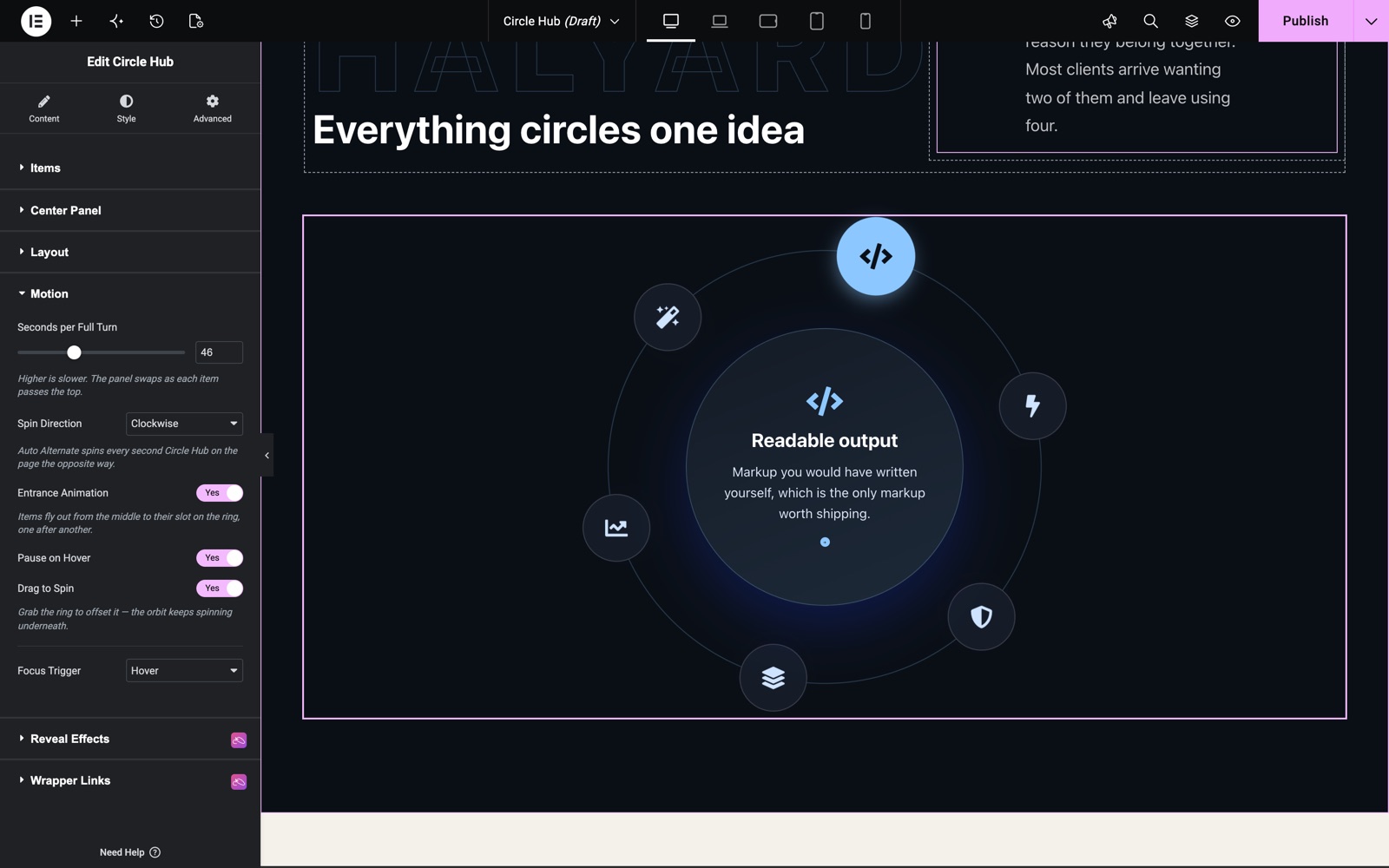1389x868 pixels.
Task: Click the code icon on the orbit ring
Action: point(876,256)
